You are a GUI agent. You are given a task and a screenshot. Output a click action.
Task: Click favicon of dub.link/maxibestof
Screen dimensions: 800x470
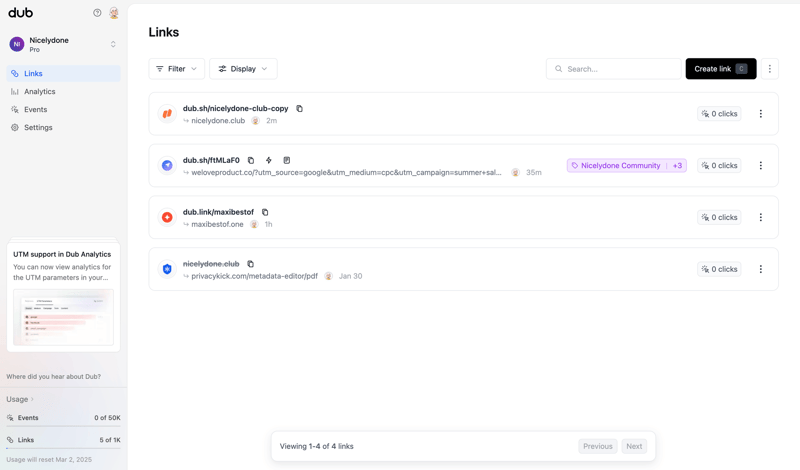click(x=167, y=217)
